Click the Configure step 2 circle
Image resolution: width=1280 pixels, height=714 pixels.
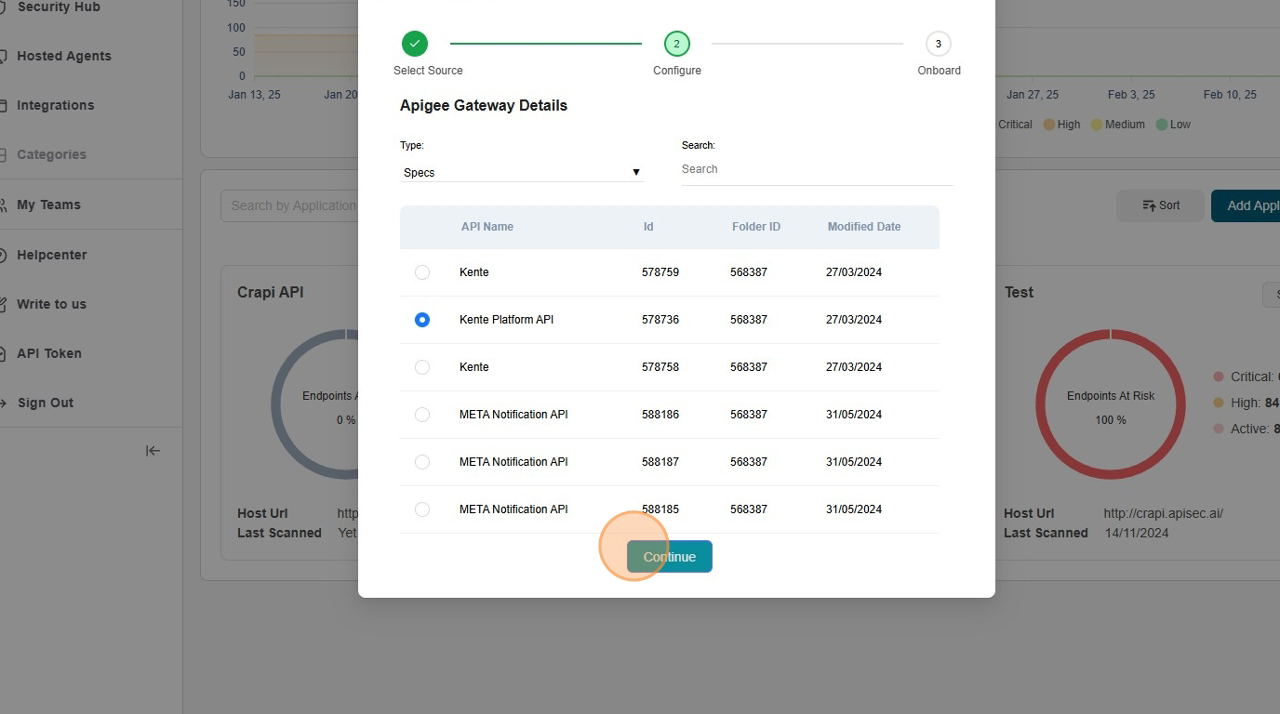tap(677, 44)
